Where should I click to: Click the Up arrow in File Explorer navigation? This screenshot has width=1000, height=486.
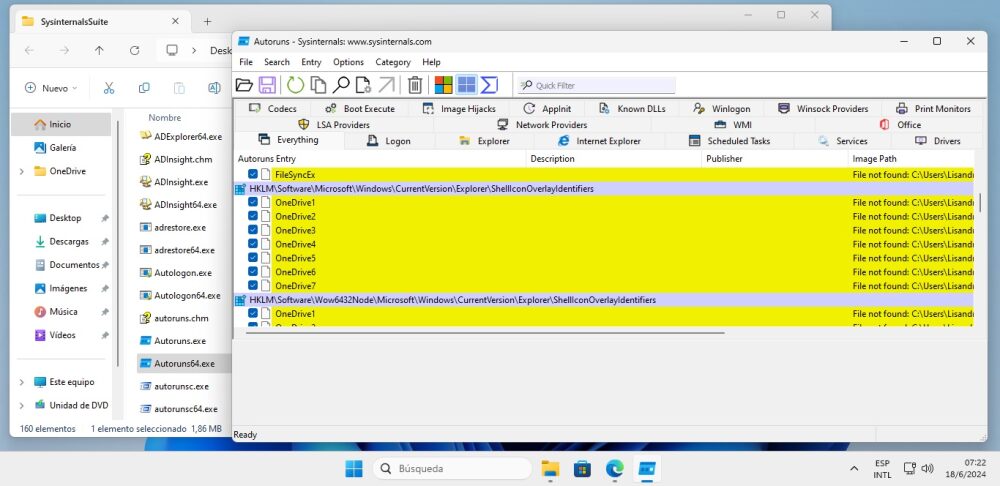(99, 50)
